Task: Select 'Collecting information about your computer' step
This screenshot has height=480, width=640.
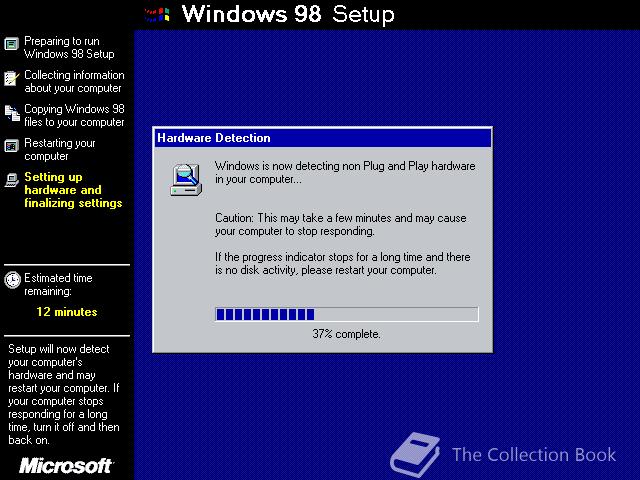Action: click(74, 81)
